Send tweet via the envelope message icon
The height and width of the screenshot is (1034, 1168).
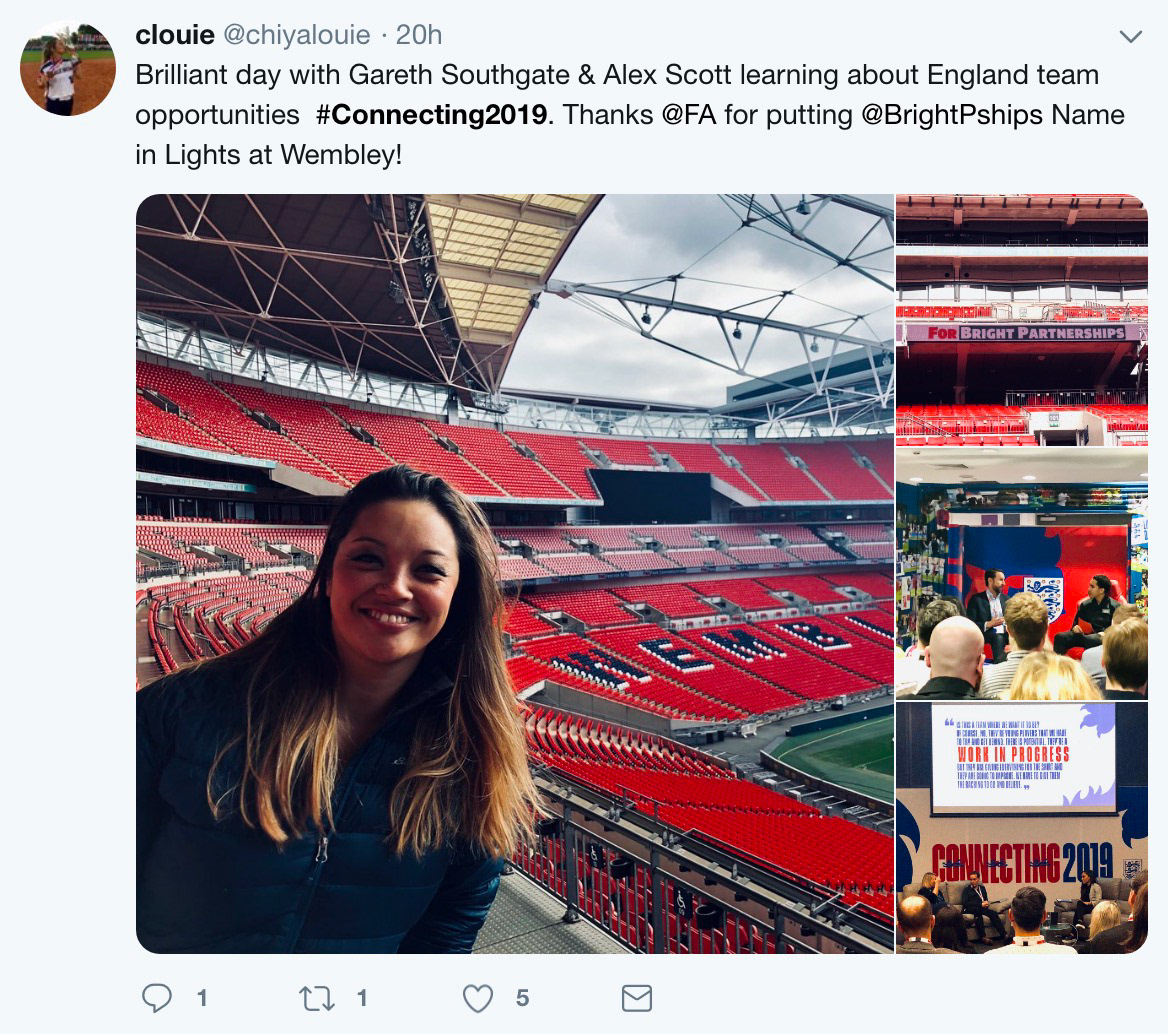pyautogui.click(x=637, y=997)
